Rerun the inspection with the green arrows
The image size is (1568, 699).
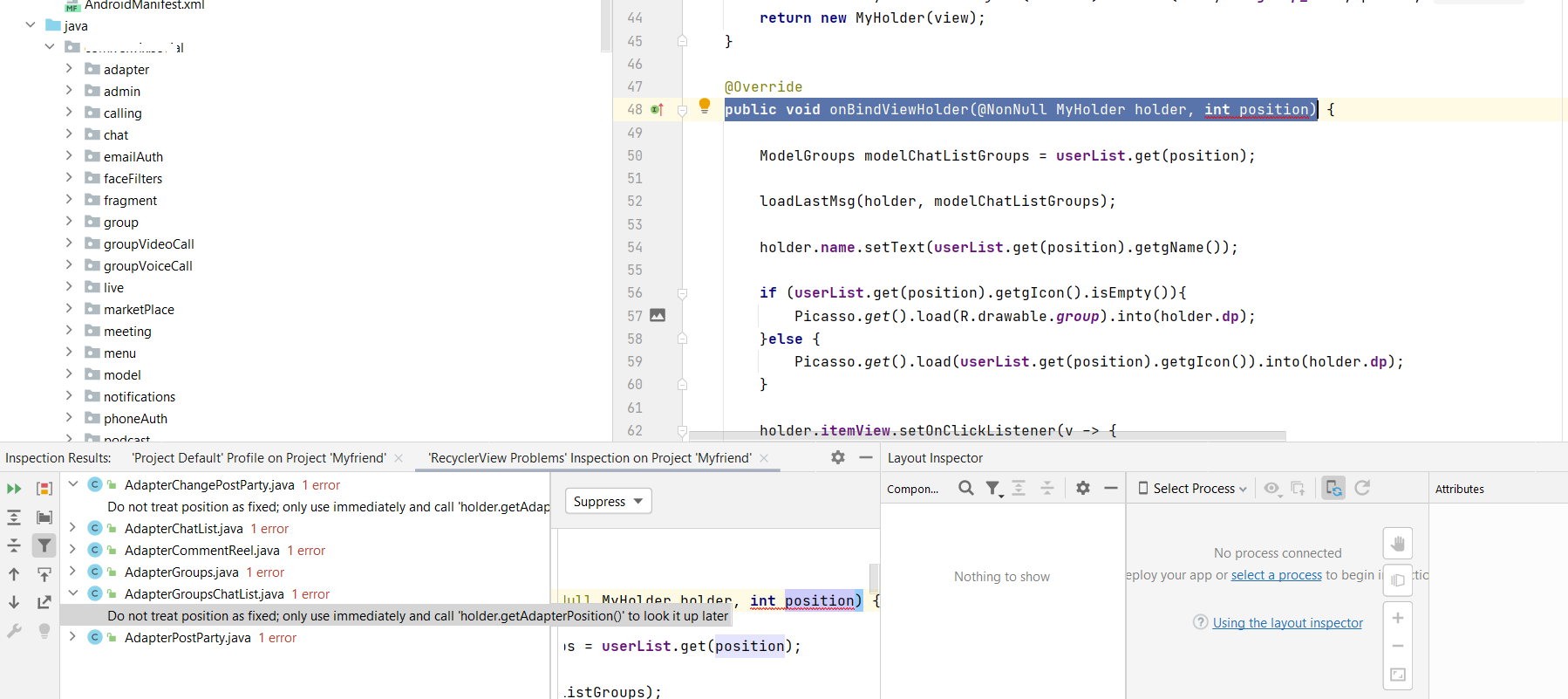tap(14, 489)
